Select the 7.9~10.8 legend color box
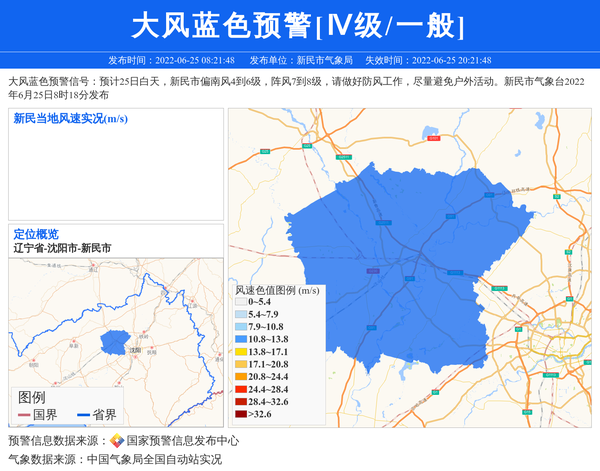 (240, 327)
